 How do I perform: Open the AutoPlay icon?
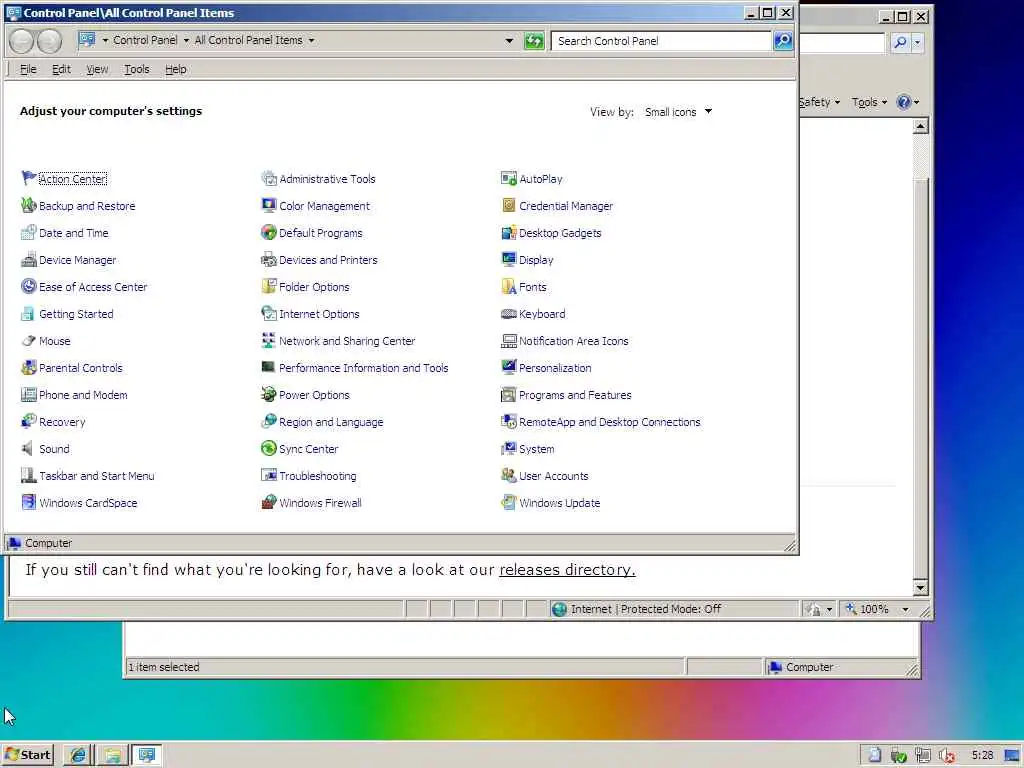(x=508, y=178)
